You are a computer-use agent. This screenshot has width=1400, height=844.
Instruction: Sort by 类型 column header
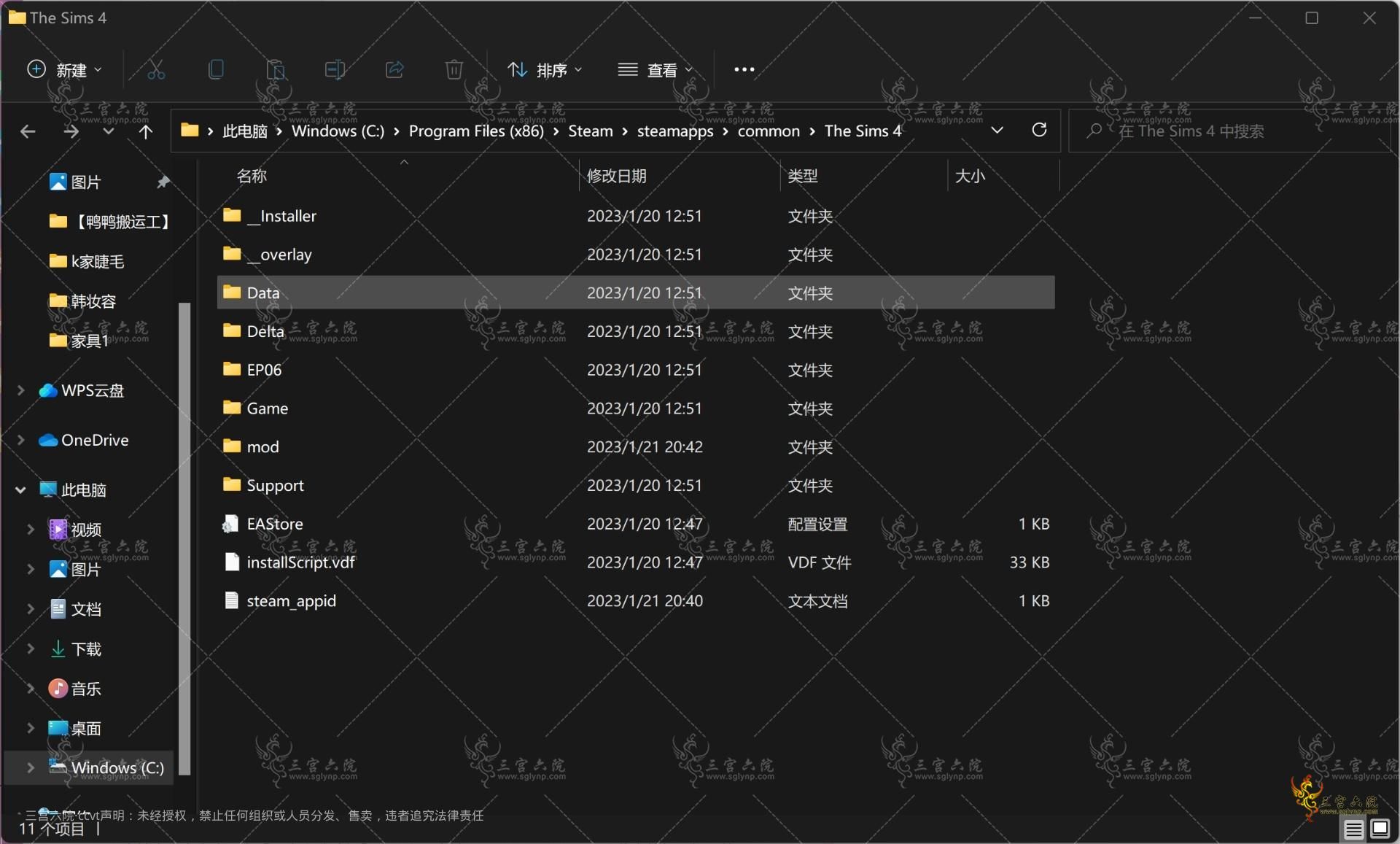[803, 176]
